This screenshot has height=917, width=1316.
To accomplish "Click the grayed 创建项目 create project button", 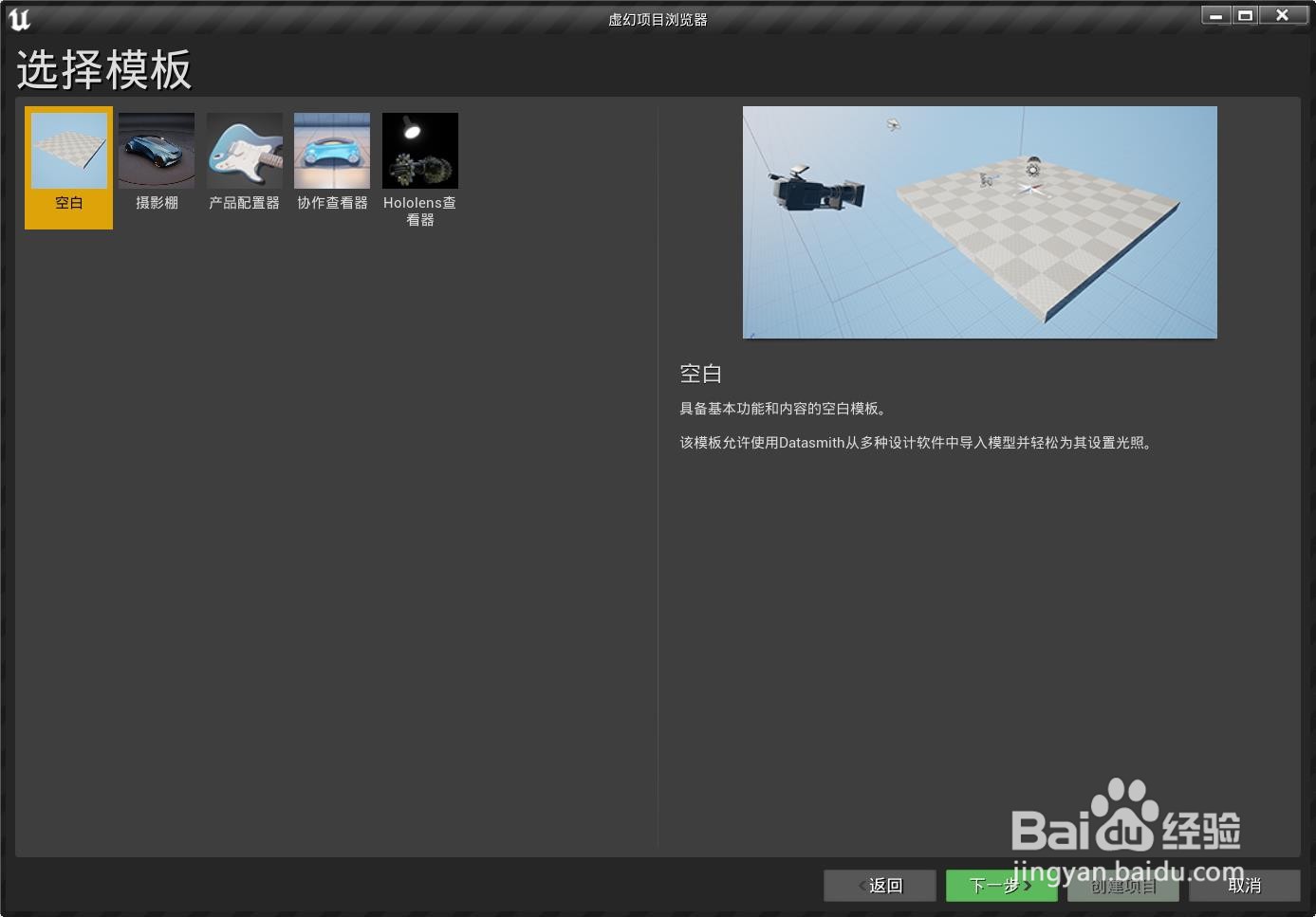I will pos(1122,885).
